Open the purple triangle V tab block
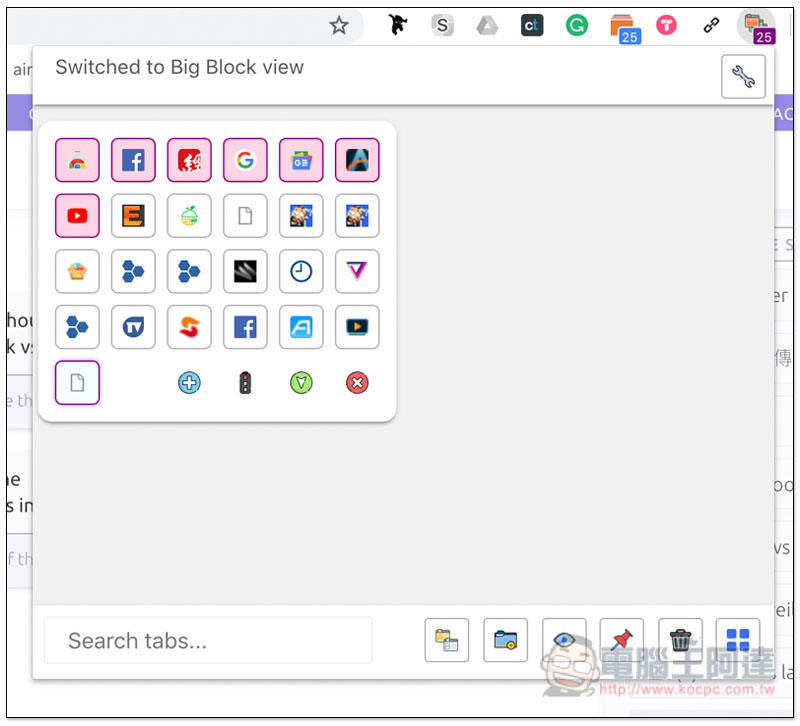Viewport: 800px width, 726px height. coord(357,271)
